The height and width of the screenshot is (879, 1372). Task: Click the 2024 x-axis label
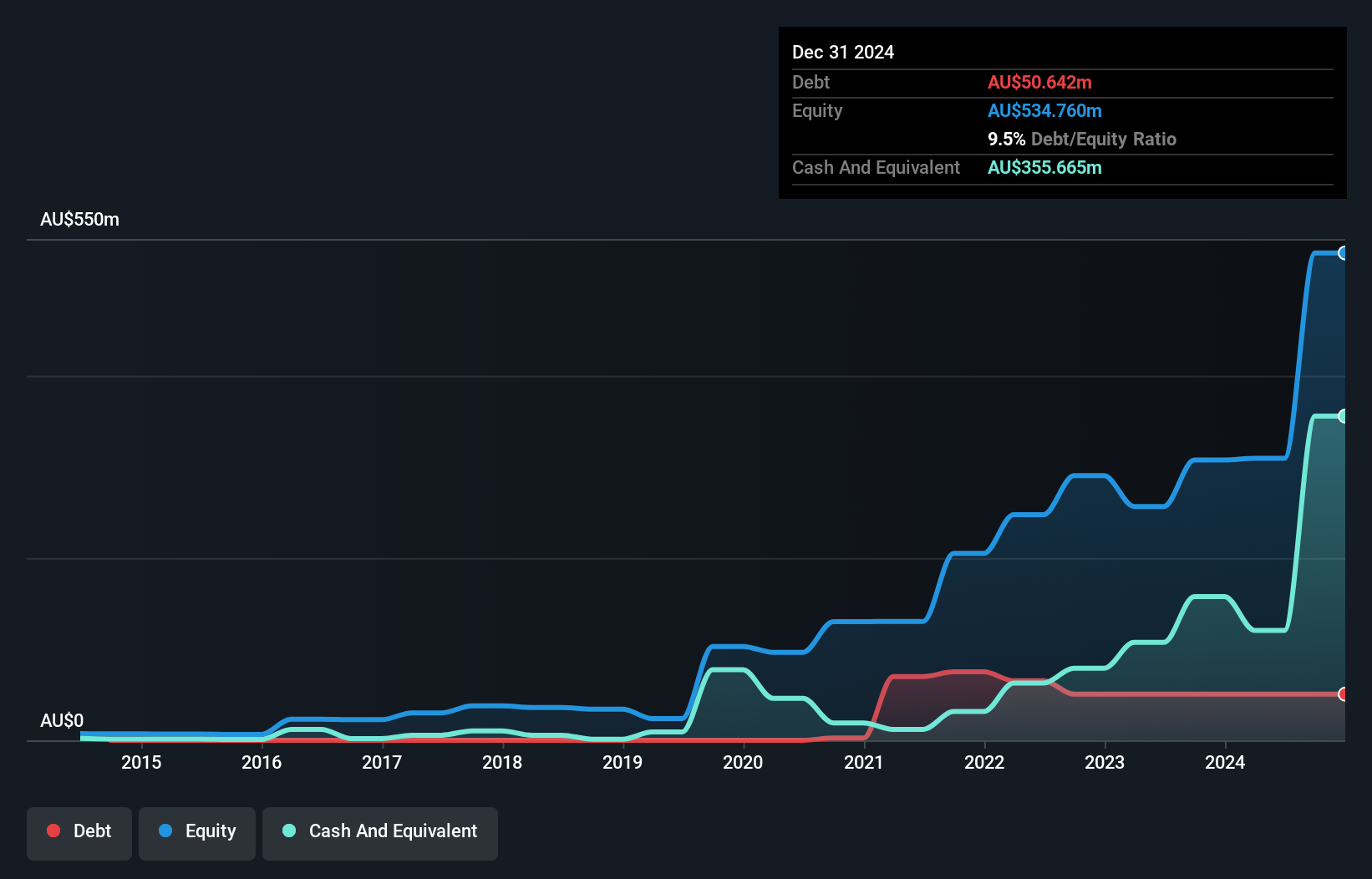(1225, 762)
